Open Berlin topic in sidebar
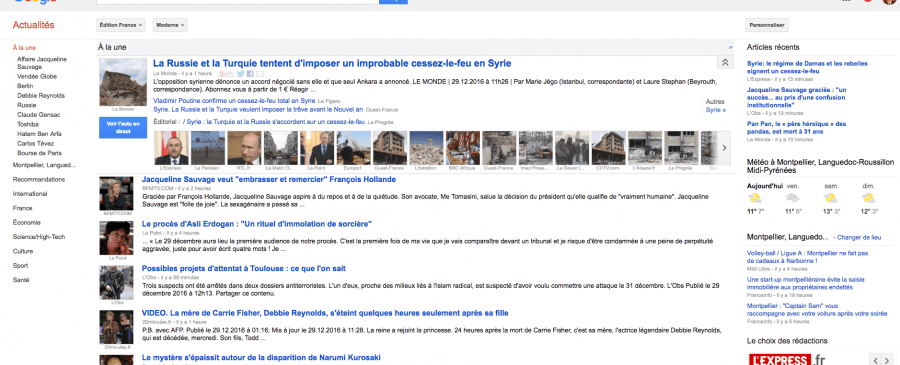900x365 pixels. coord(25,86)
